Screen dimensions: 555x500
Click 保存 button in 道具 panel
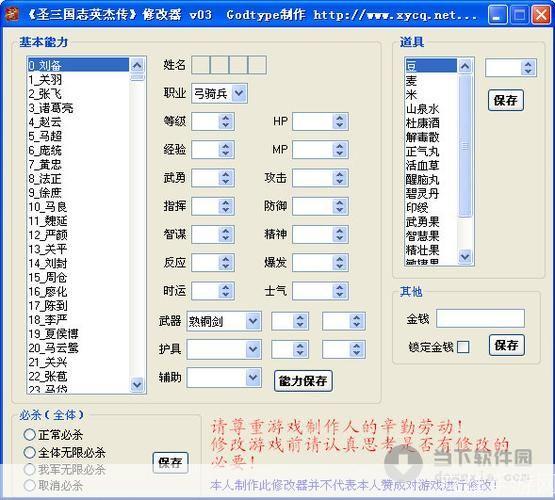(x=505, y=100)
